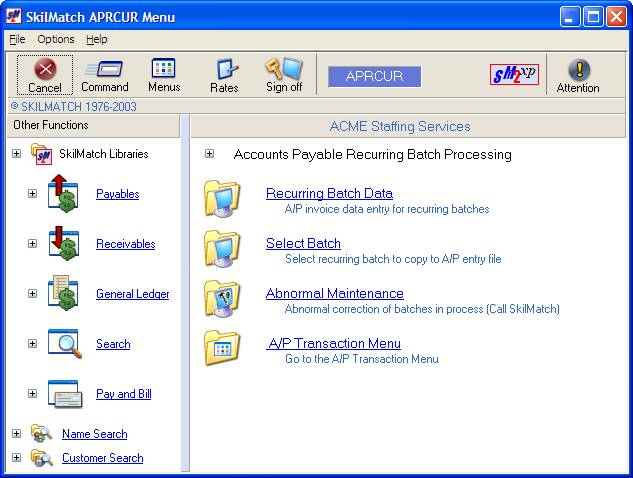633x478 pixels.
Task: Click the Select Batch folder icon
Action: (x=222, y=249)
